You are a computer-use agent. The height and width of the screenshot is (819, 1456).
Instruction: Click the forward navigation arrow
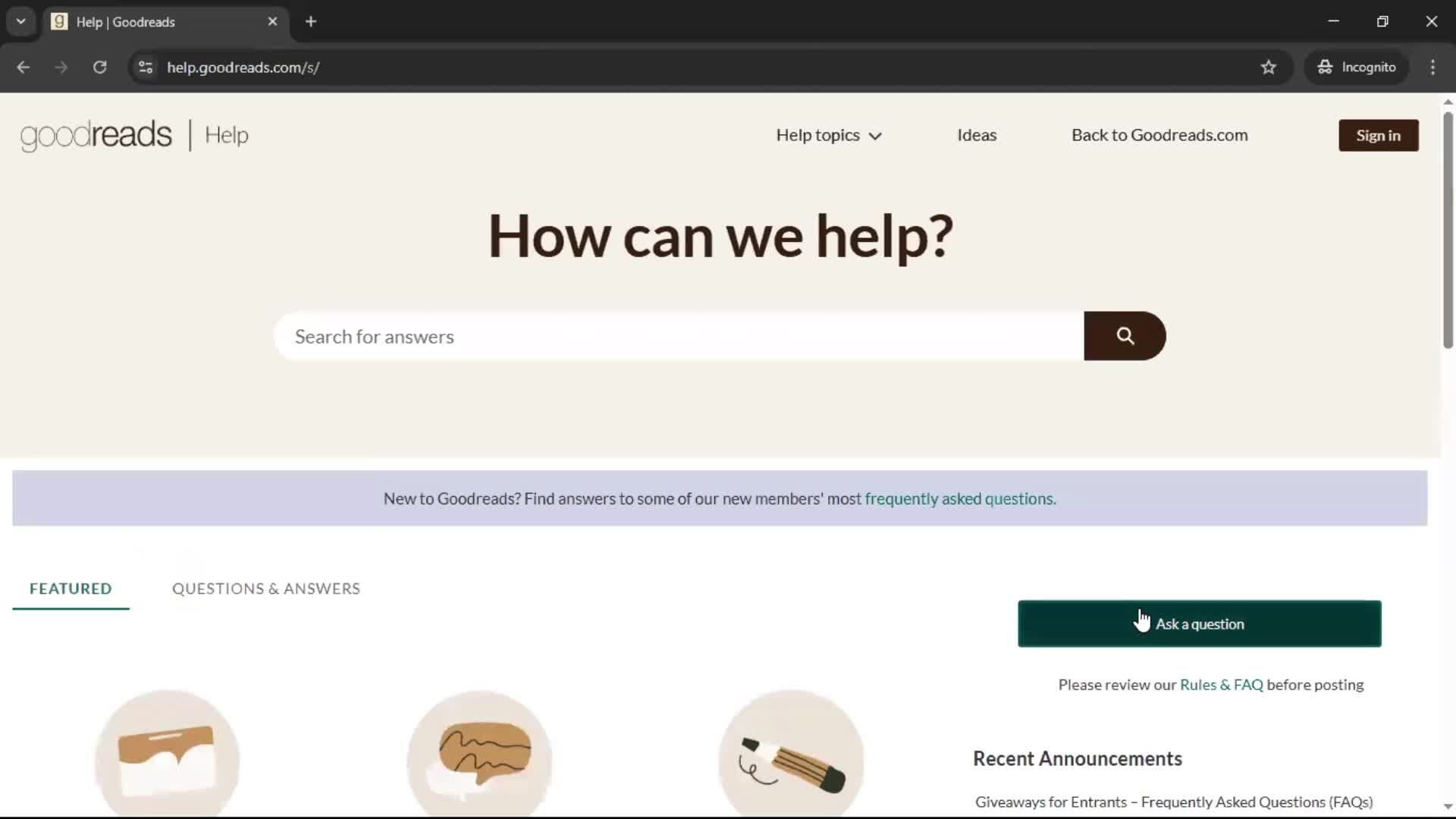61,67
